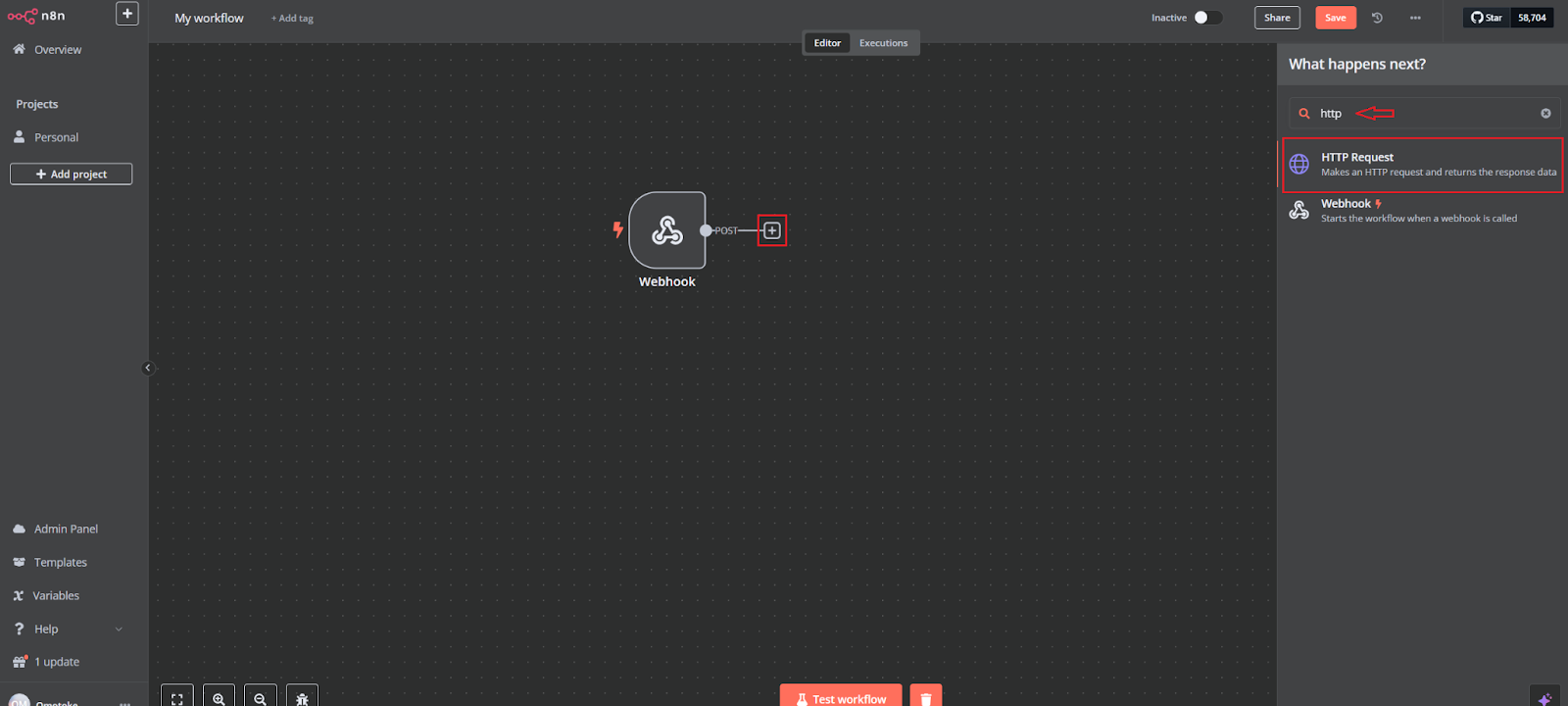The image size is (1568, 706).
Task: Click the trash delete button
Action: click(x=926, y=697)
